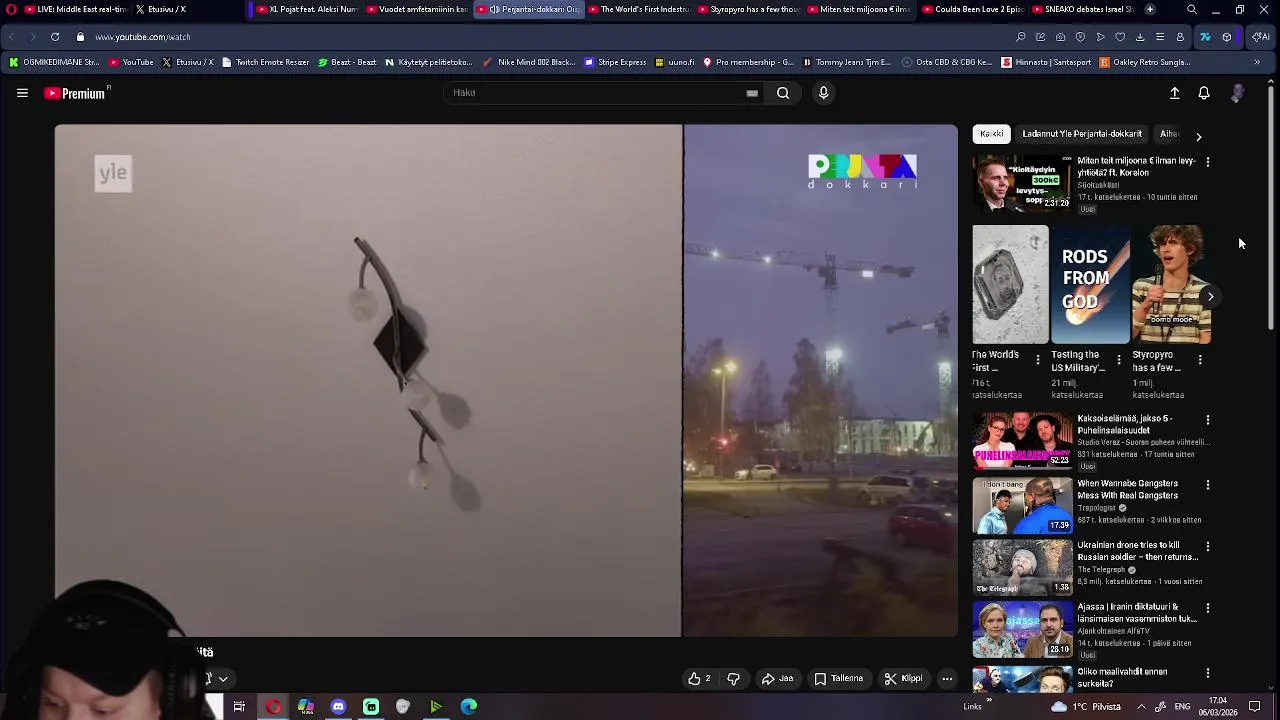Open Stripe Express bookmark
The image size is (1280, 720).
(615, 62)
